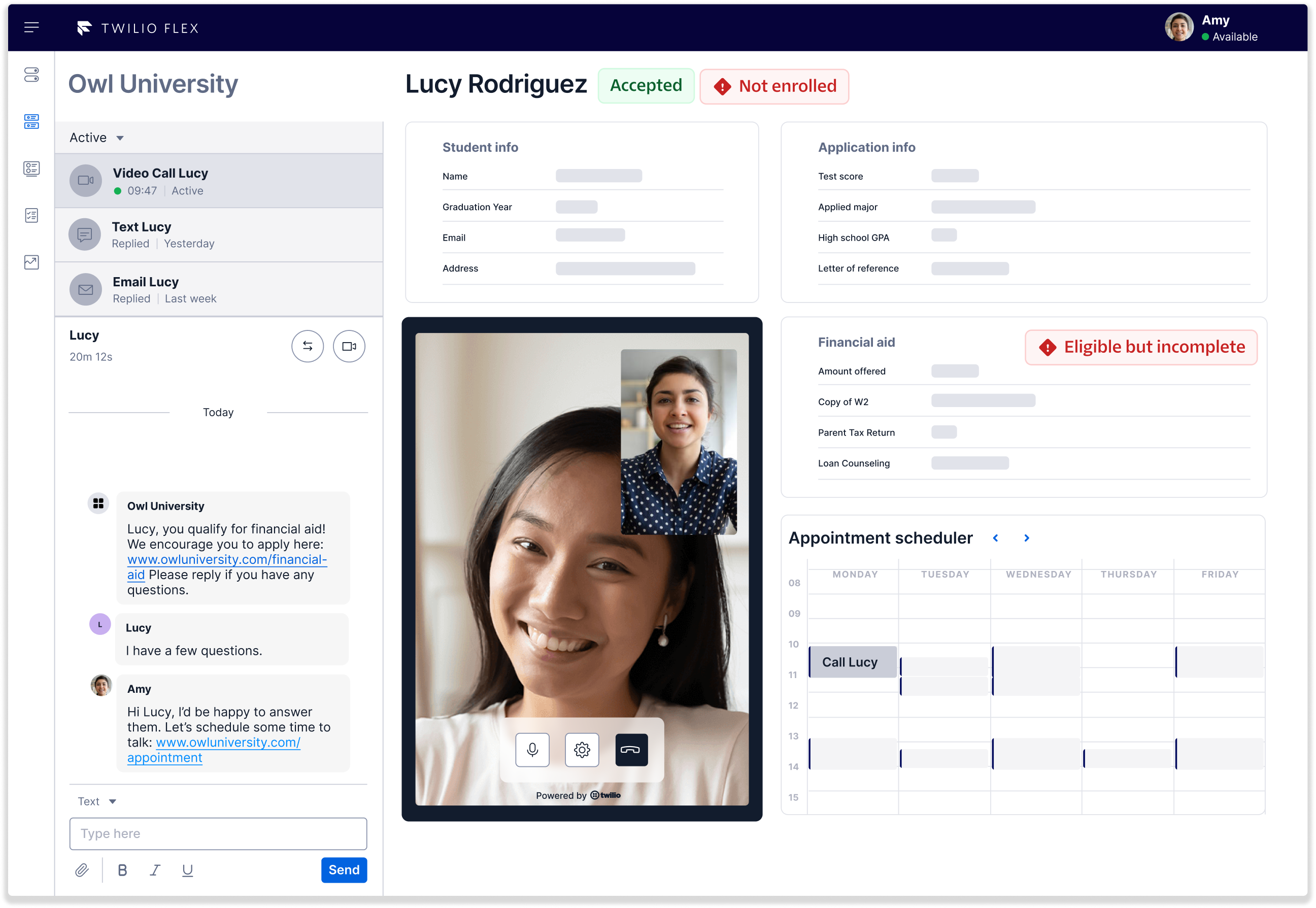Click the Parent Tax Return row

[1034, 433]
